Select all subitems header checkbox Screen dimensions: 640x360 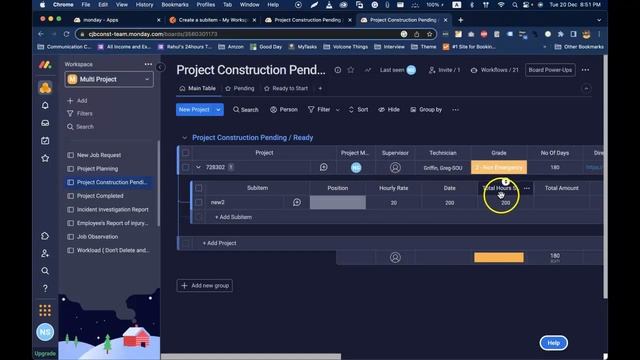[x=198, y=188]
